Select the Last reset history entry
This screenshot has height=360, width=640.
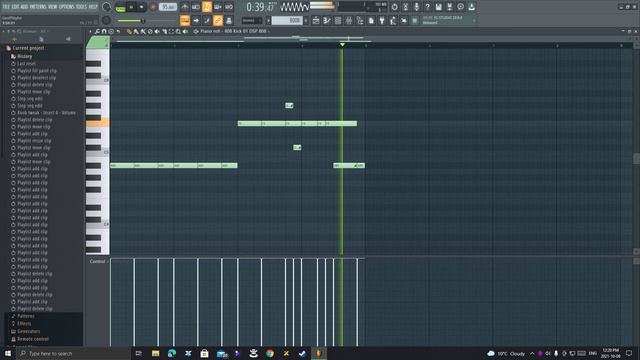coord(27,64)
